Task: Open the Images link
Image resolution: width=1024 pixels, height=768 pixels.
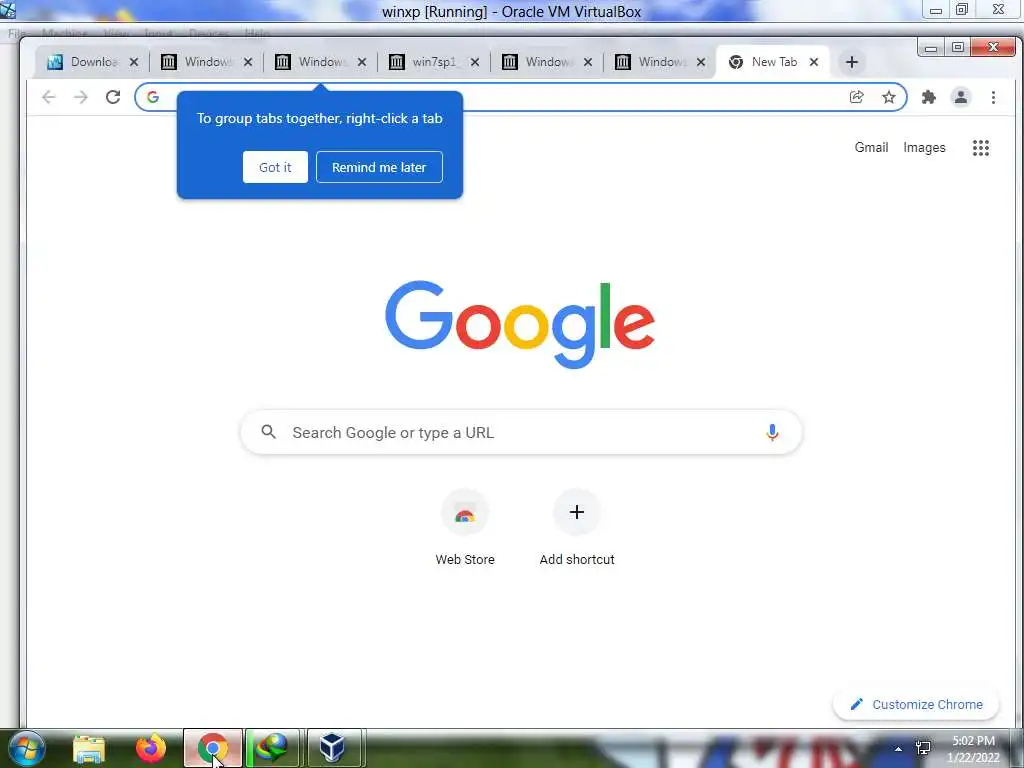Action: tap(924, 148)
